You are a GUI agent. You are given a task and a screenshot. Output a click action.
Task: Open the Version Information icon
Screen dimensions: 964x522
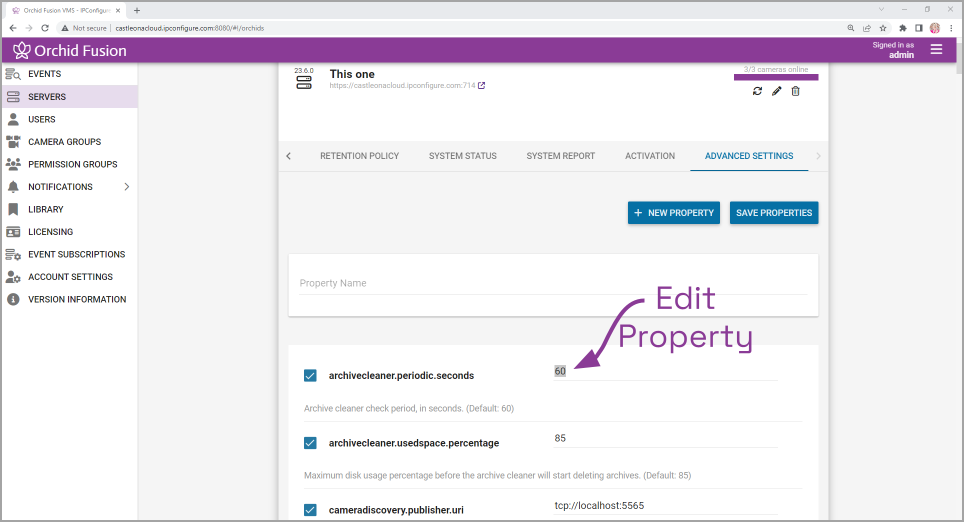tap(13, 299)
